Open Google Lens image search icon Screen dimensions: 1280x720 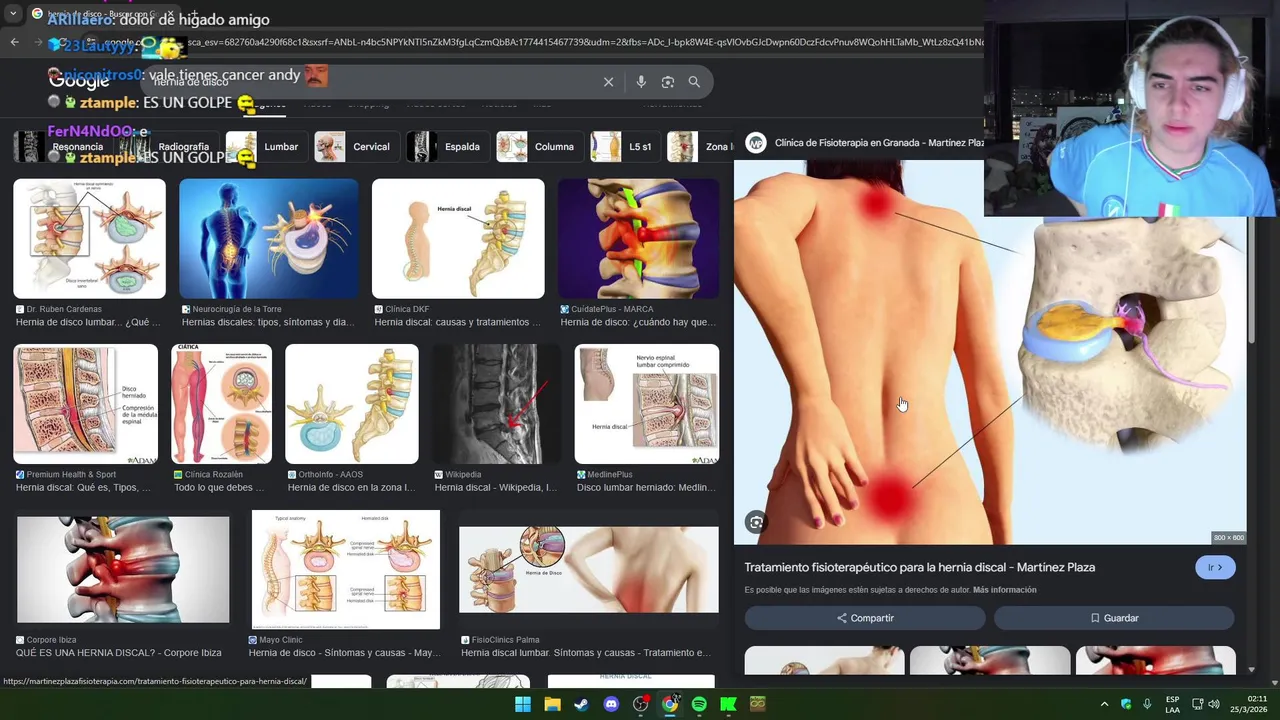tap(668, 82)
